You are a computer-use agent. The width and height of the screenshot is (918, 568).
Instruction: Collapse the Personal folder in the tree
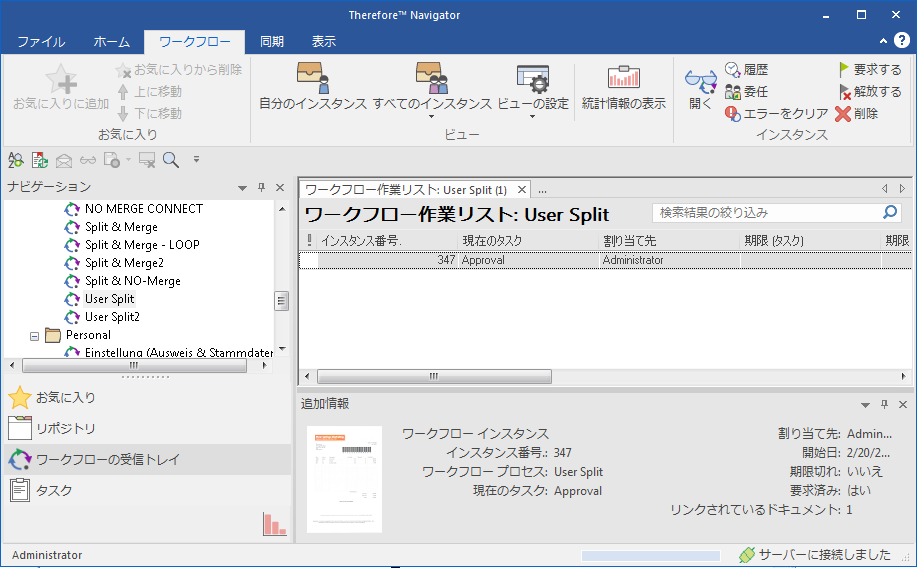35,336
